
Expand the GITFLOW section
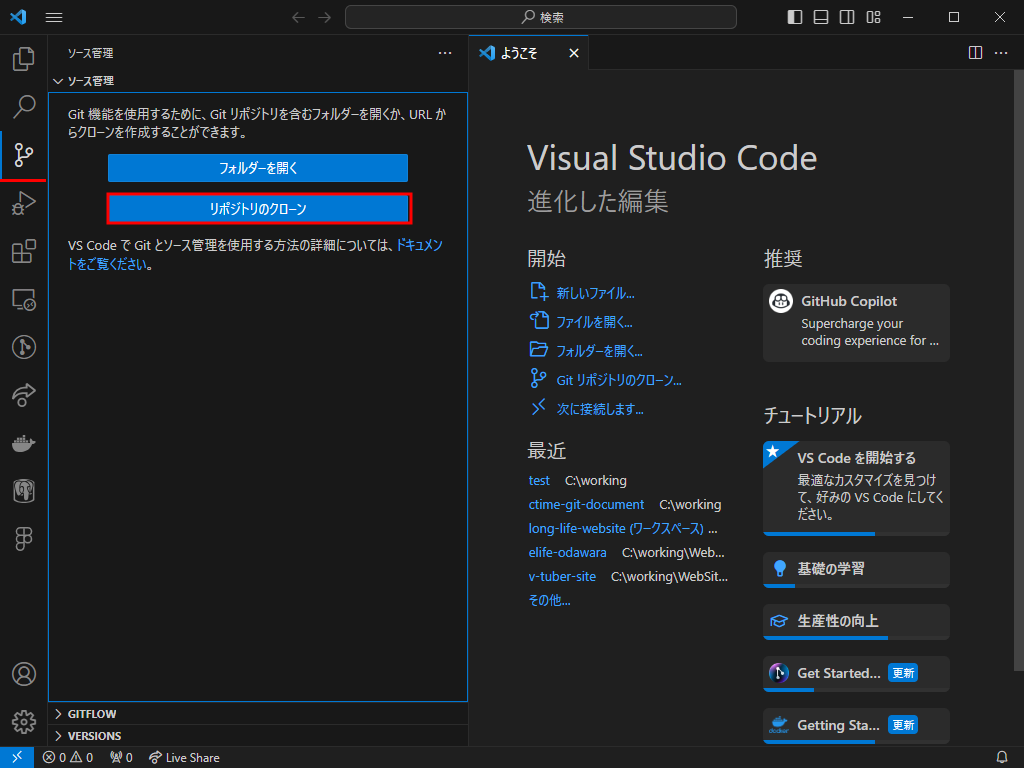258,714
